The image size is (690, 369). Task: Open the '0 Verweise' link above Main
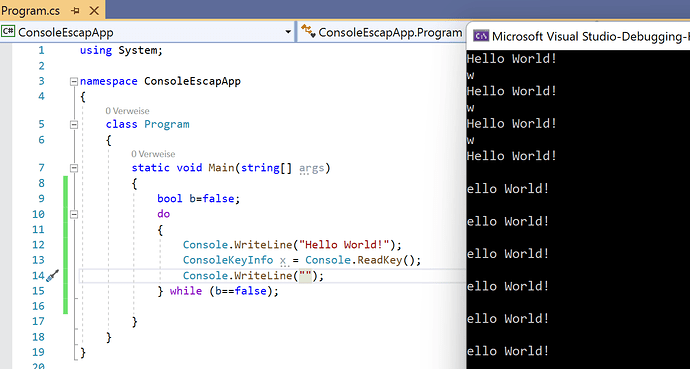(153, 154)
